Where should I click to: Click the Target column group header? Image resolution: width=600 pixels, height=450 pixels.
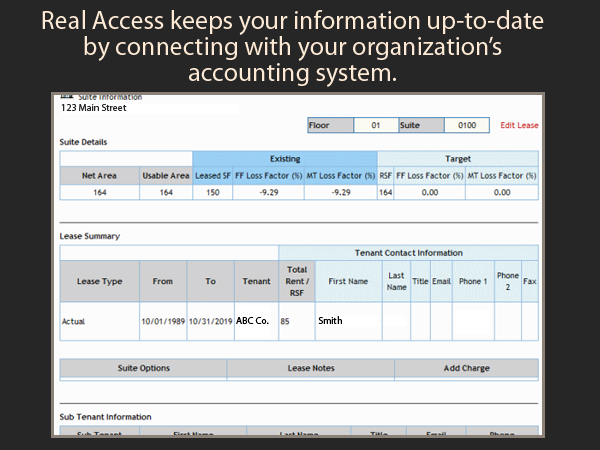[458, 158]
